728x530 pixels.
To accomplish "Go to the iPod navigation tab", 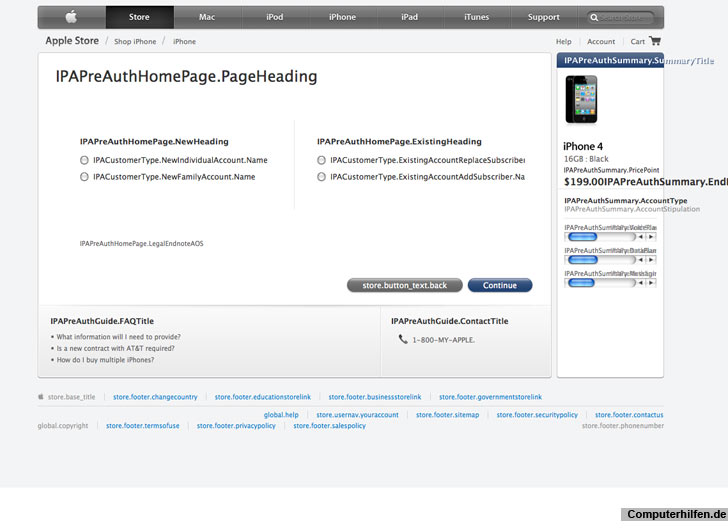I will (x=275, y=17).
